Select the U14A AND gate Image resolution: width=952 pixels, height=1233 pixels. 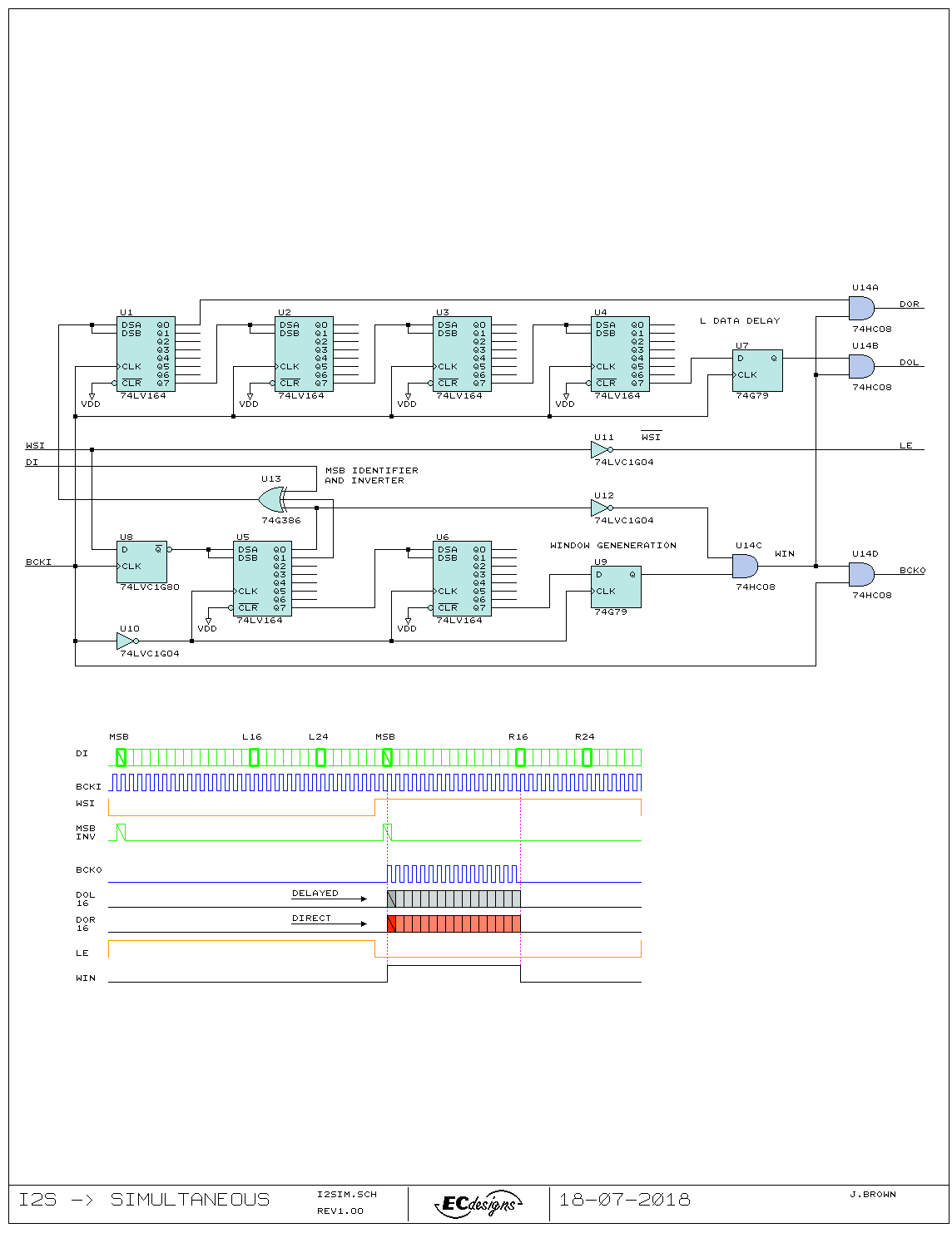(x=861, y=308)
